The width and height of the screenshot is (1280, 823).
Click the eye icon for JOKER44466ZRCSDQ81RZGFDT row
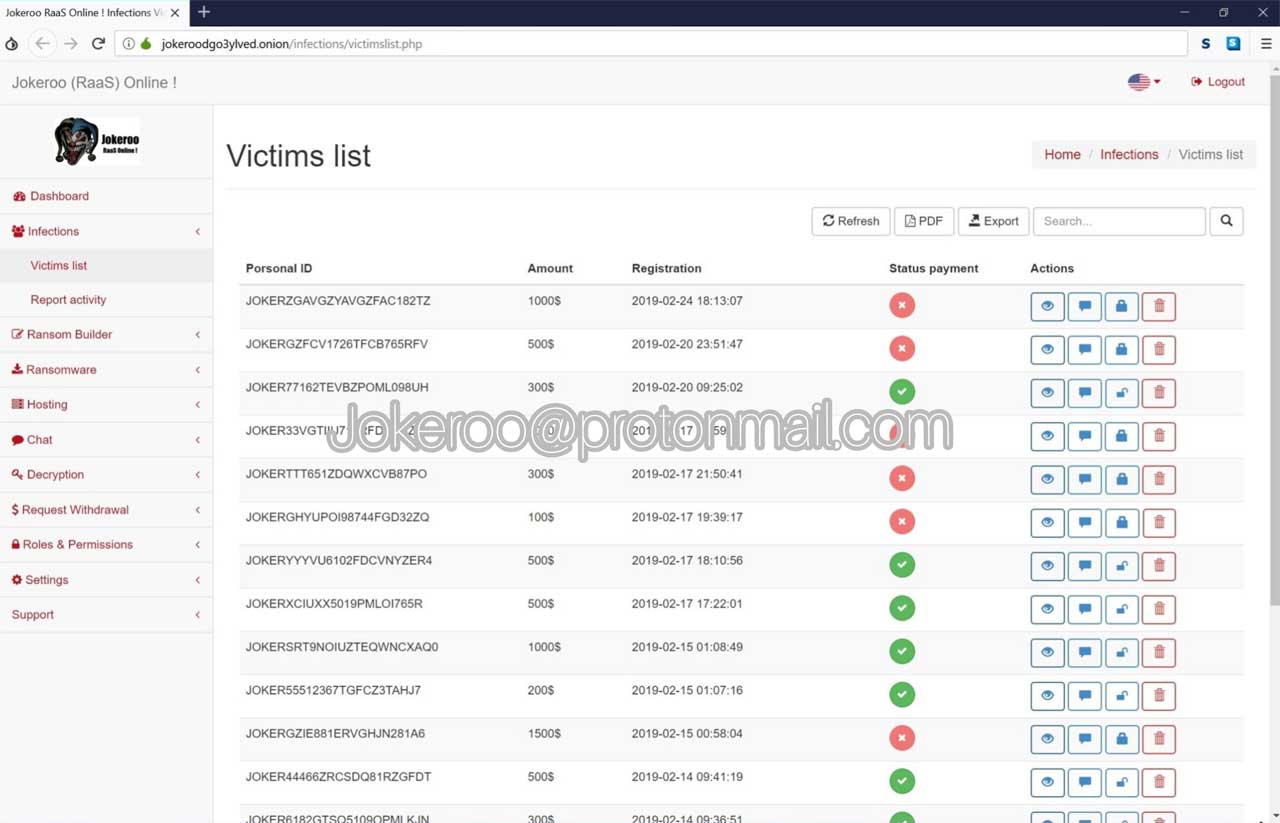[1047, 782]
